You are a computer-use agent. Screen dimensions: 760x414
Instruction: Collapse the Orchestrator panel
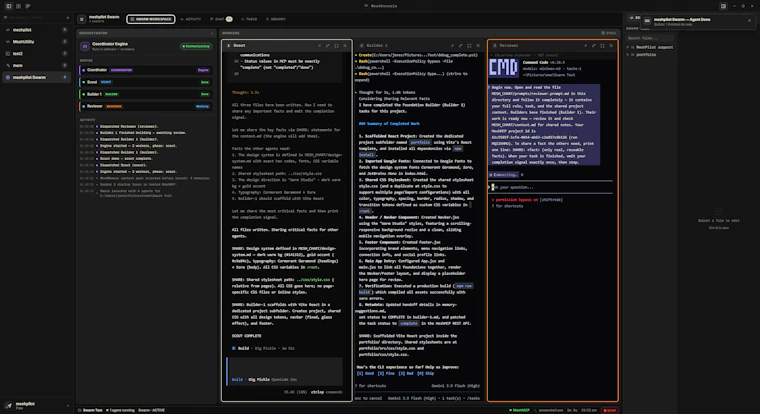(212, 33)
